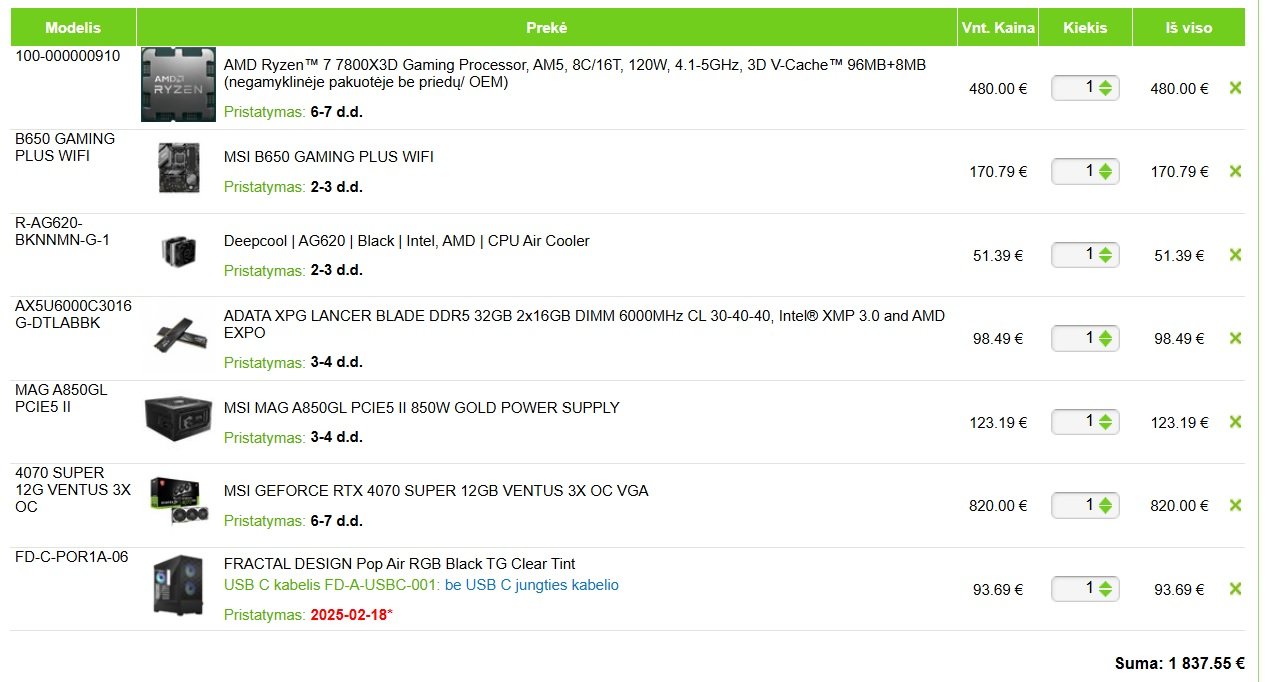This screenshot has width=1266, height=682.
Task: Click the model code FD-C-POR1A-06
Action: 72,556
